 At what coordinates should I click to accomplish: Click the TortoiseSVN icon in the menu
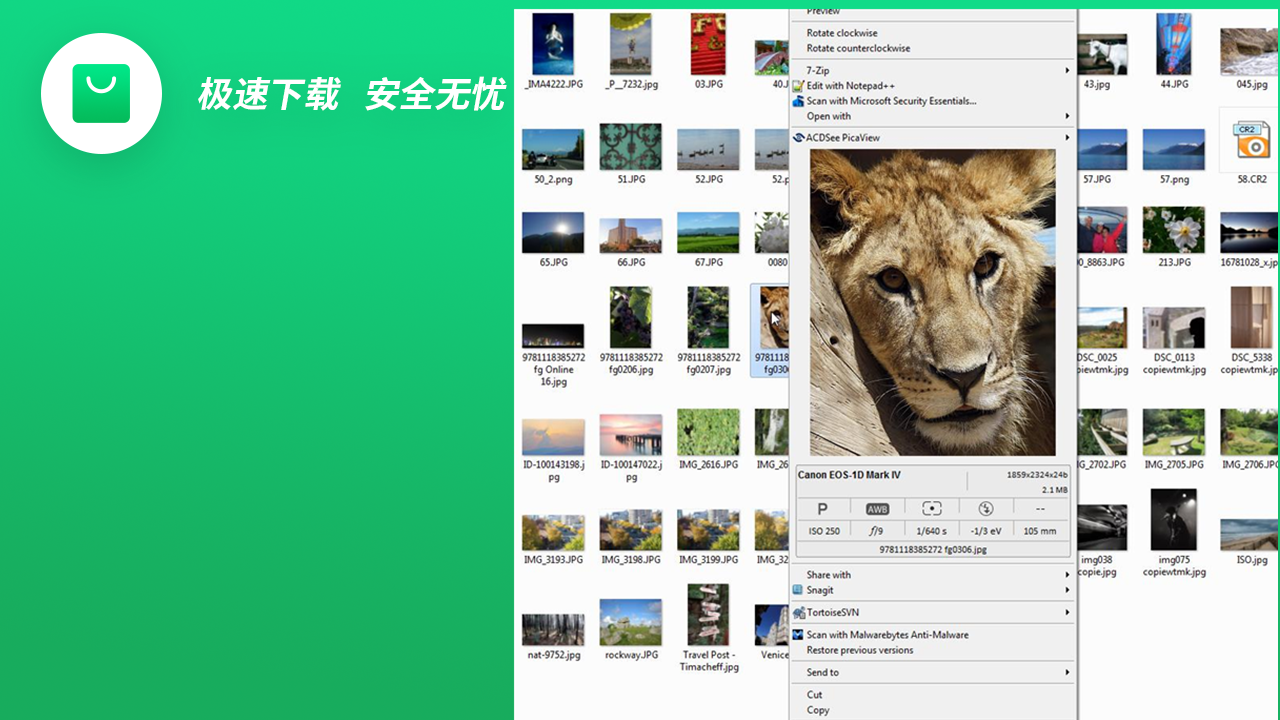pos(800,612)
